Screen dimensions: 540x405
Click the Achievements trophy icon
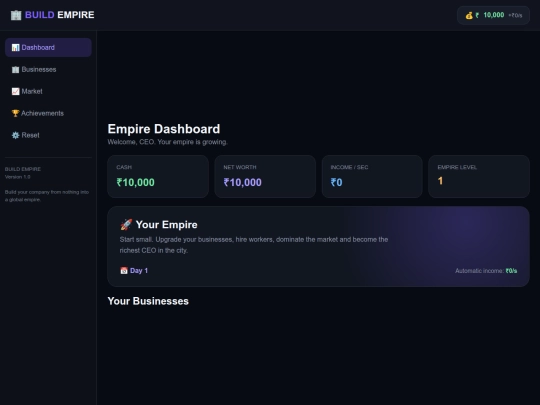pos(15,113)
